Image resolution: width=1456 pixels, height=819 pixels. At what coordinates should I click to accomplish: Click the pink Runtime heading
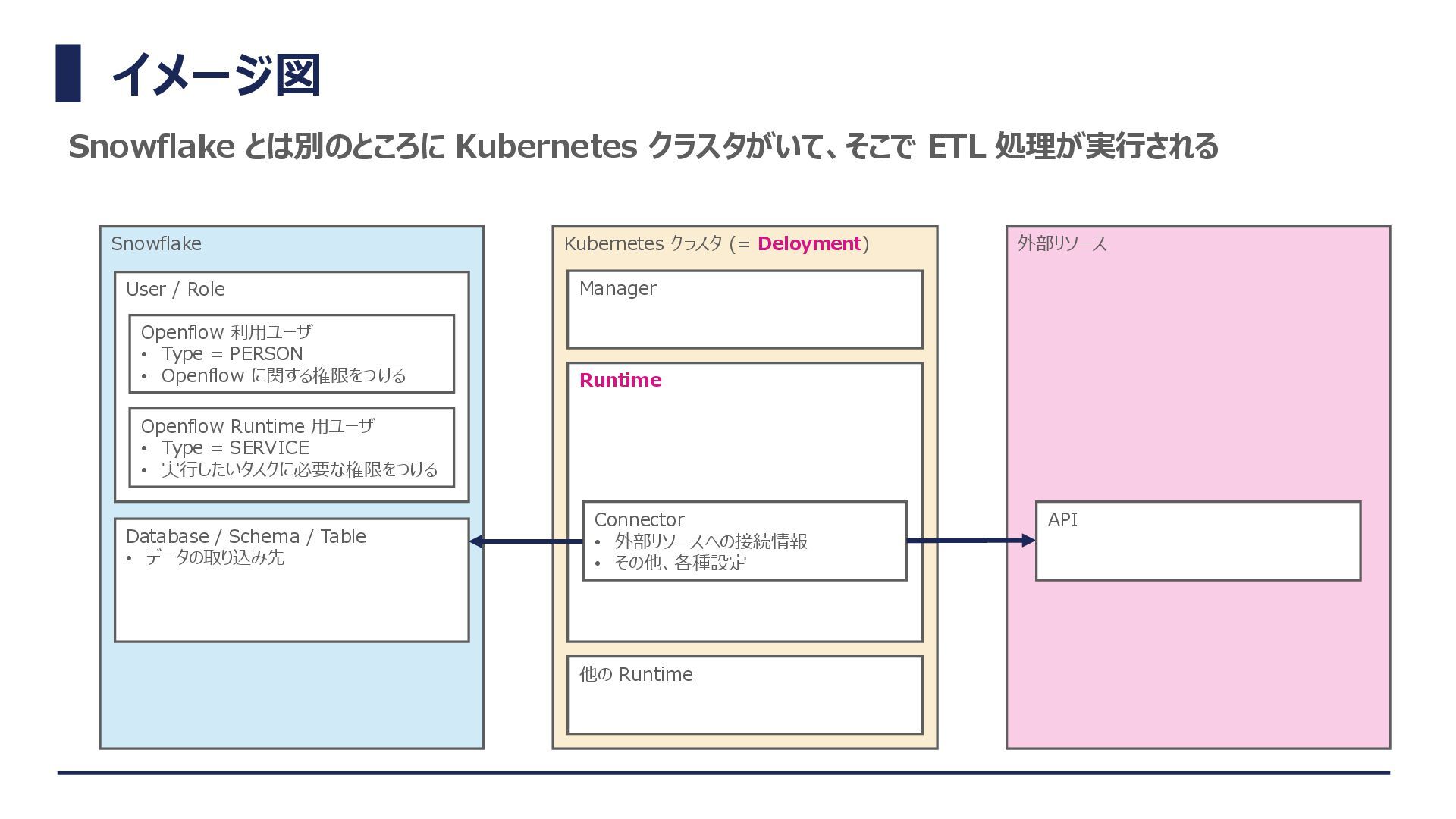click(x=620, y=381)
